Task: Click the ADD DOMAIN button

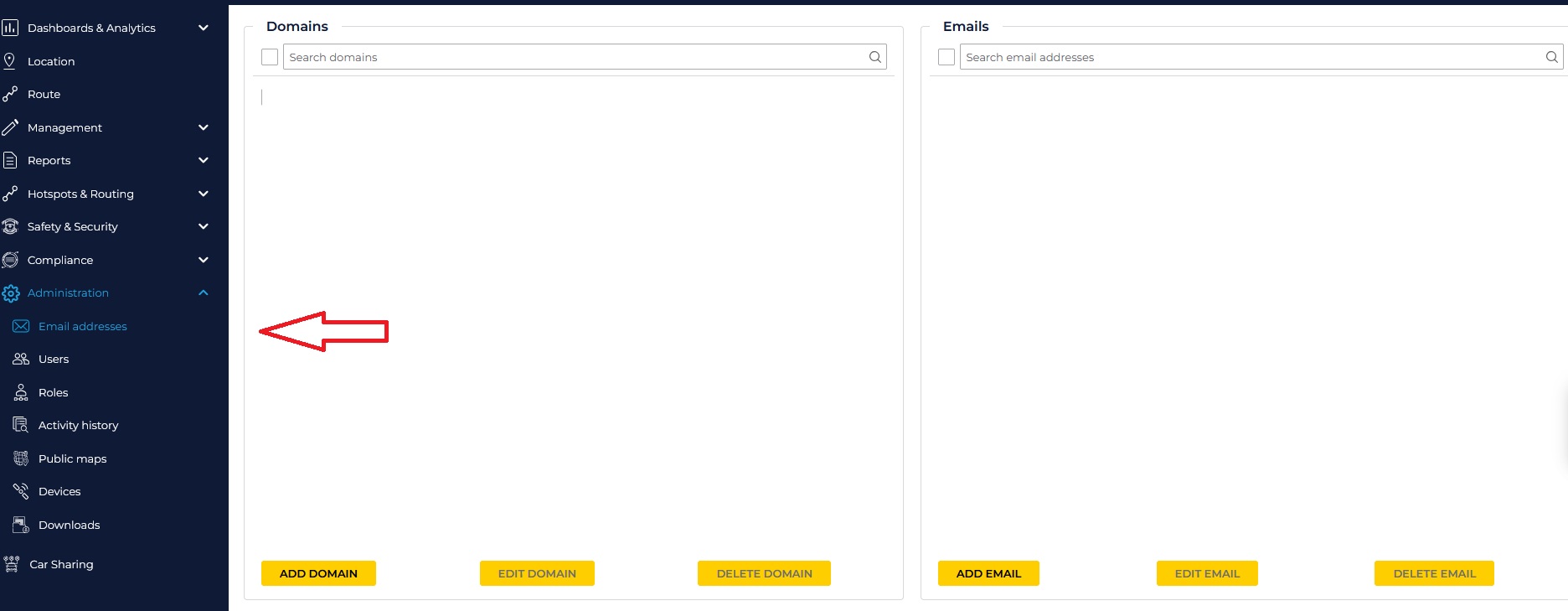Action: 318,573
